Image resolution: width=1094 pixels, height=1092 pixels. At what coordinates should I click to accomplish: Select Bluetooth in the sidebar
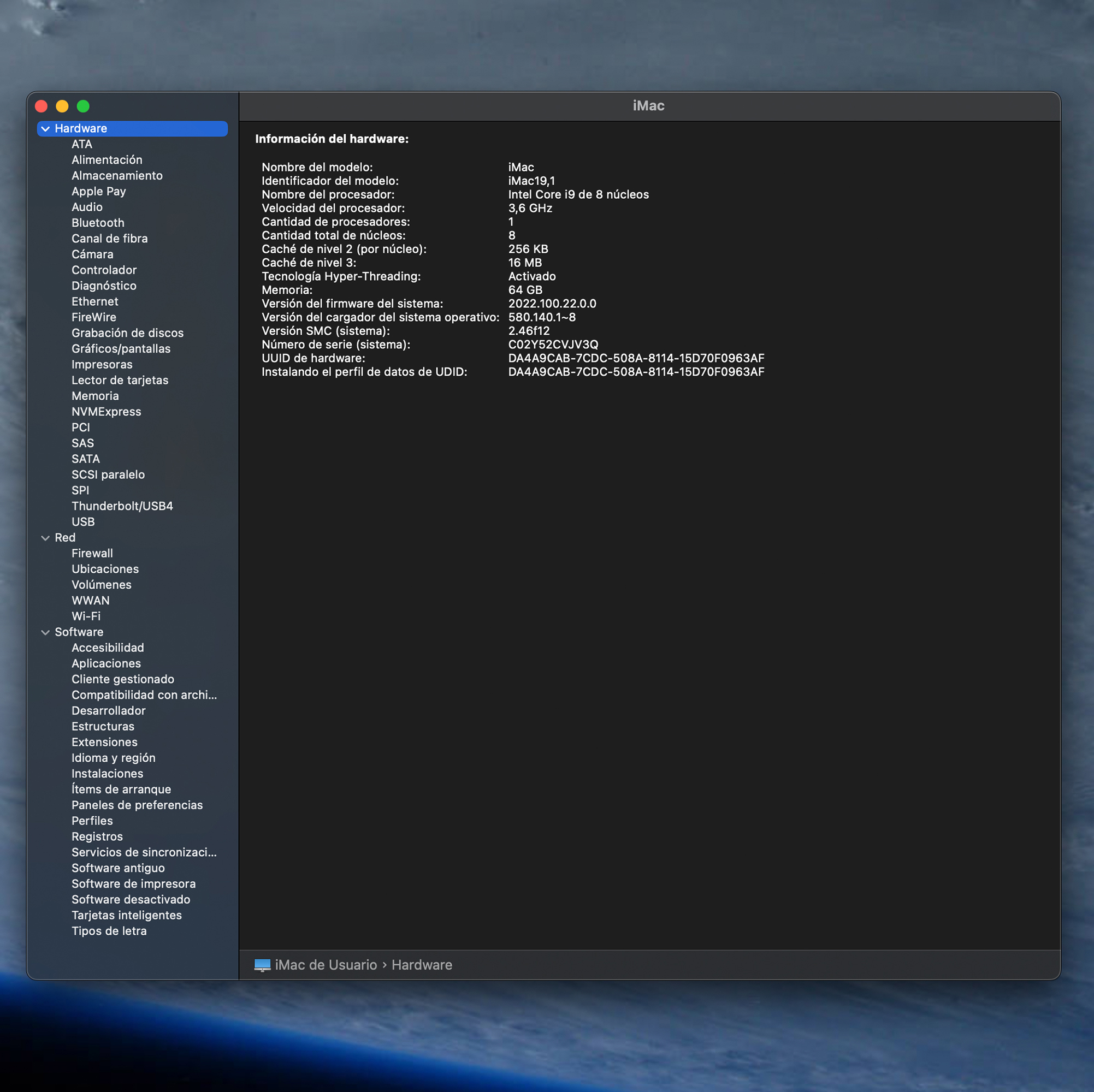pyautogui.click(x=97, y=223)
